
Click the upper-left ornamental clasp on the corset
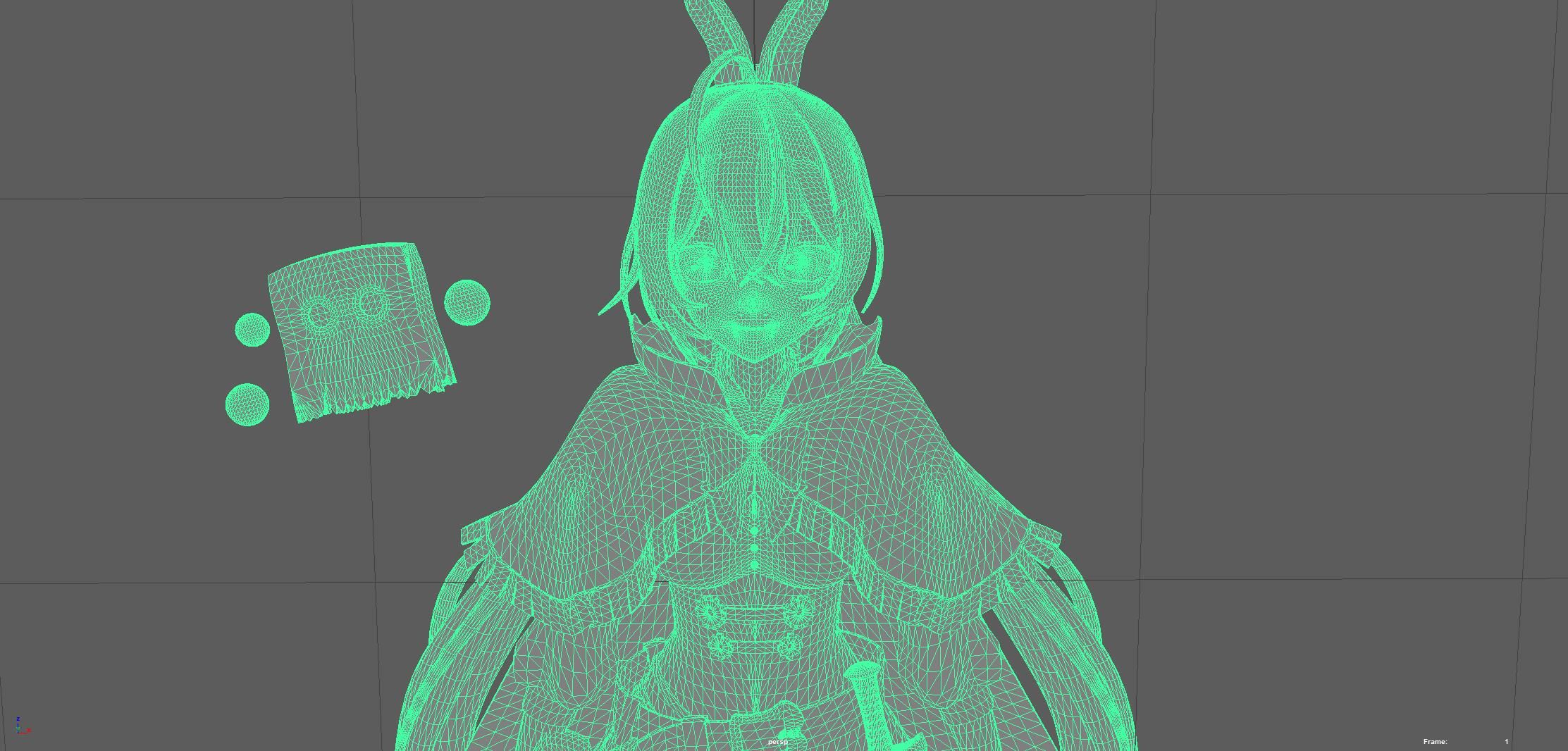[710, 612]
